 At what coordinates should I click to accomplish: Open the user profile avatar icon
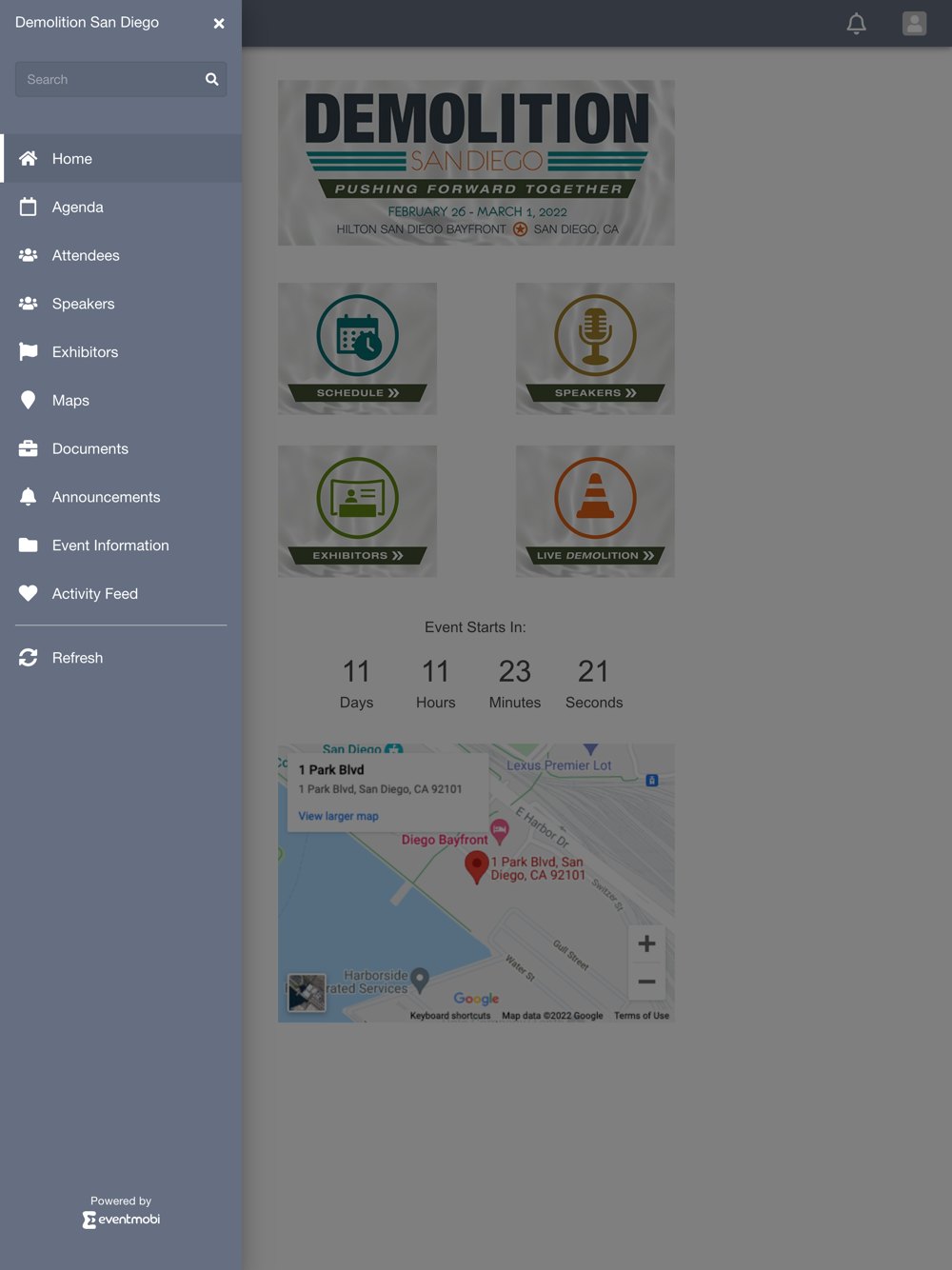tap(914, 23)
